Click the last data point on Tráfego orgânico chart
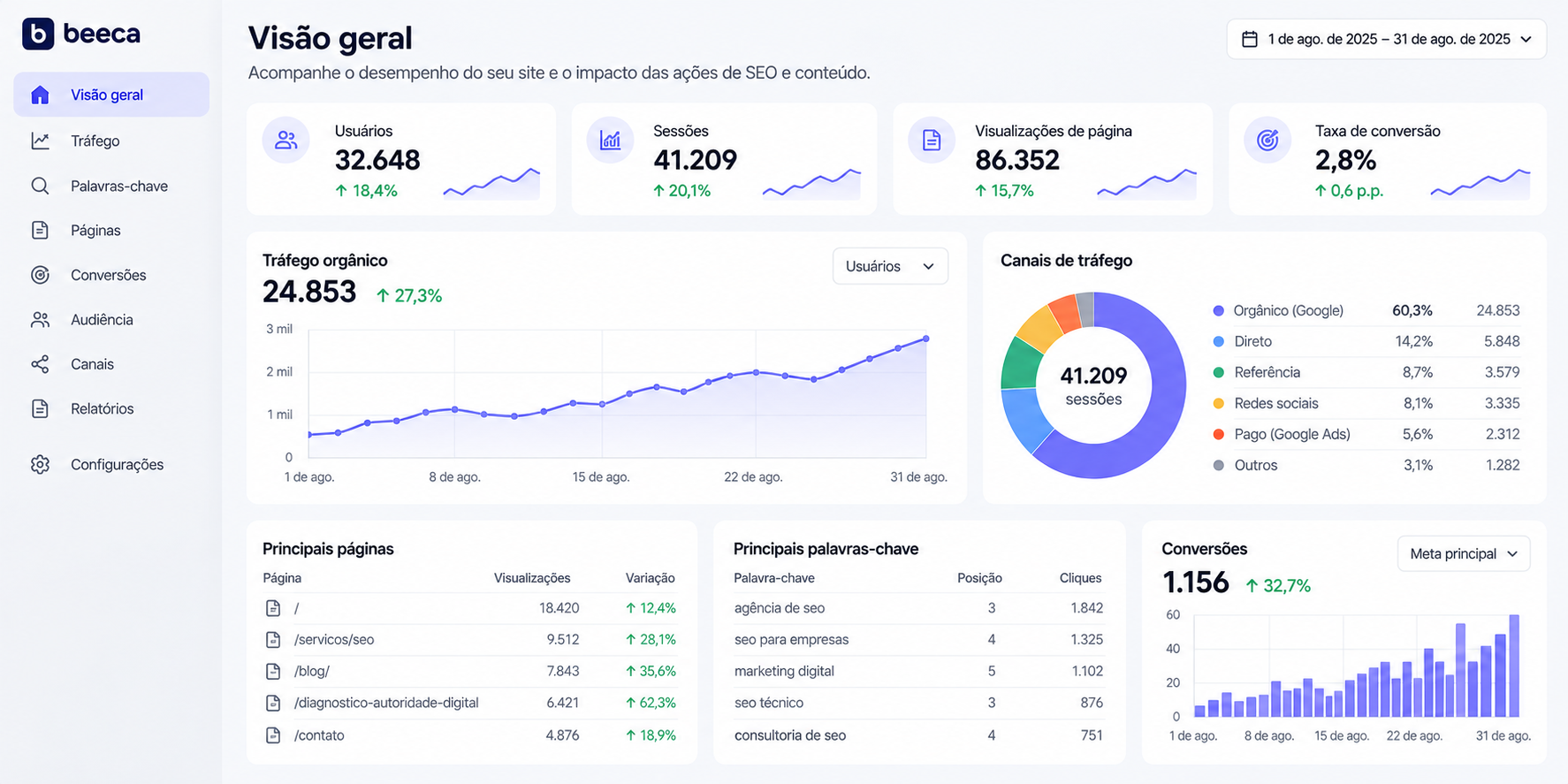Viewport: 1568px width, 784px height. coord(926,339)
